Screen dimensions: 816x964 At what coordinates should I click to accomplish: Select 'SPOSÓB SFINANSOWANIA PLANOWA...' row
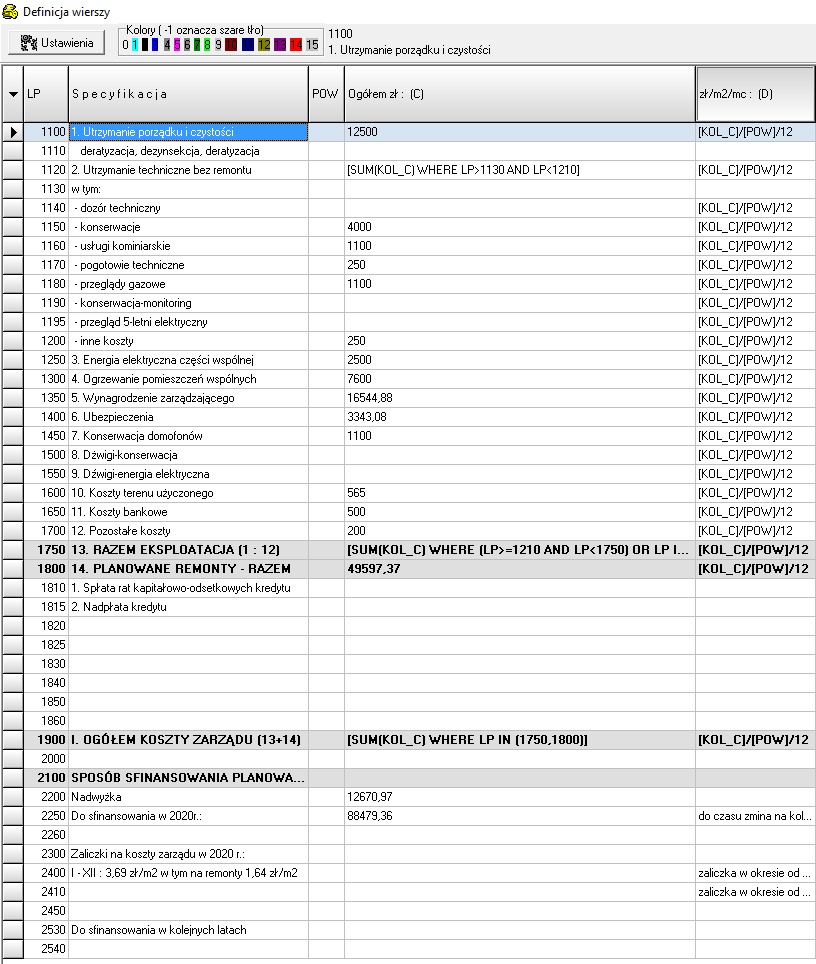tap(188, 778)
